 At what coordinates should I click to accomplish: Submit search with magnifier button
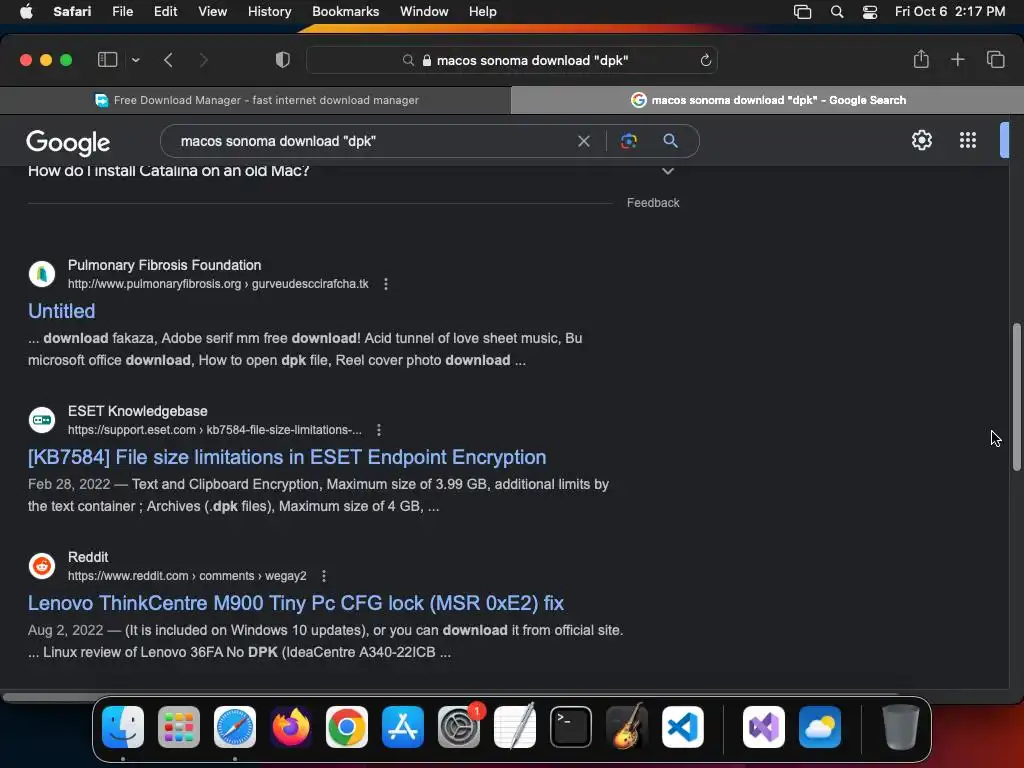(x=670, y=140)
